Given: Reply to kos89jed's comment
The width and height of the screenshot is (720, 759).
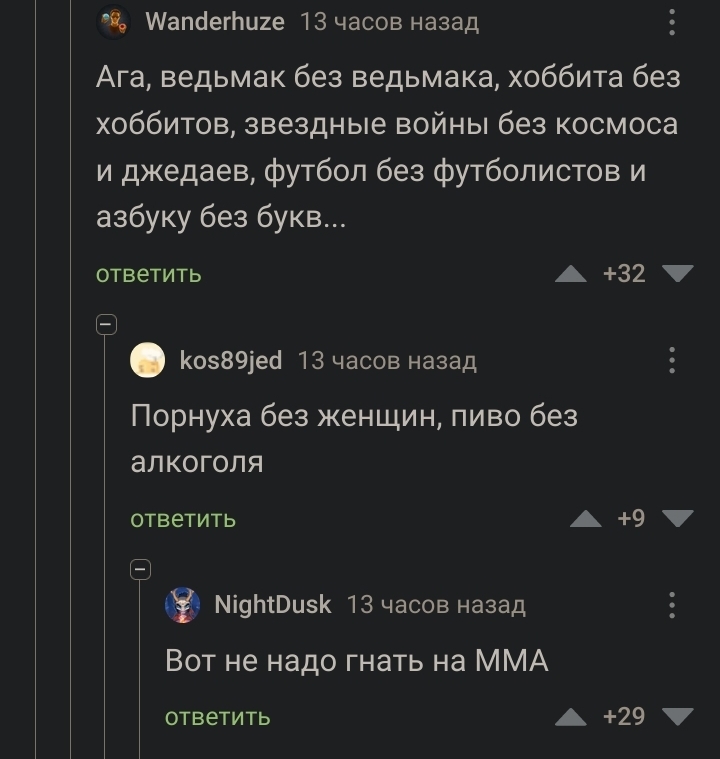Looking at the screenshot, I should [183, 518].
